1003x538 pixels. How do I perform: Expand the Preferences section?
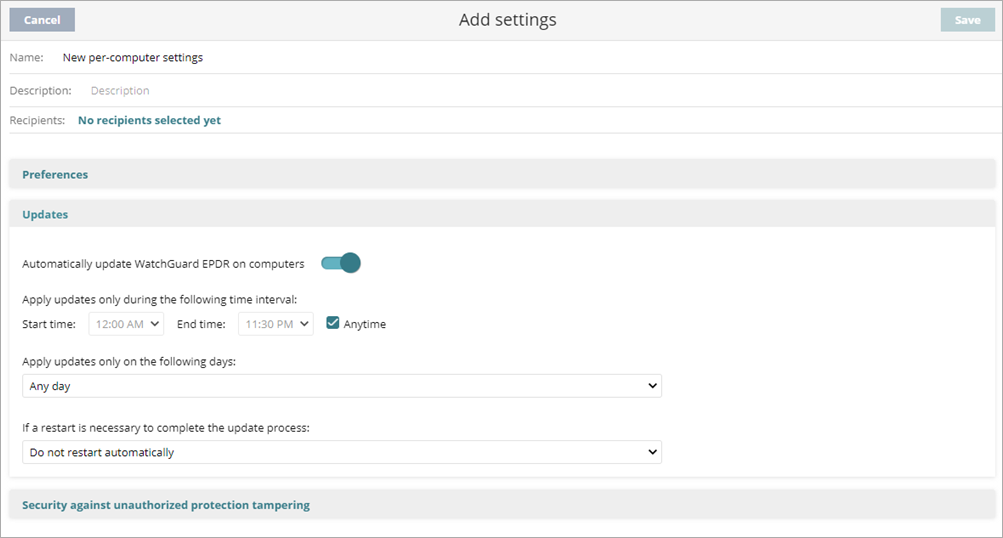pos(55,175)
